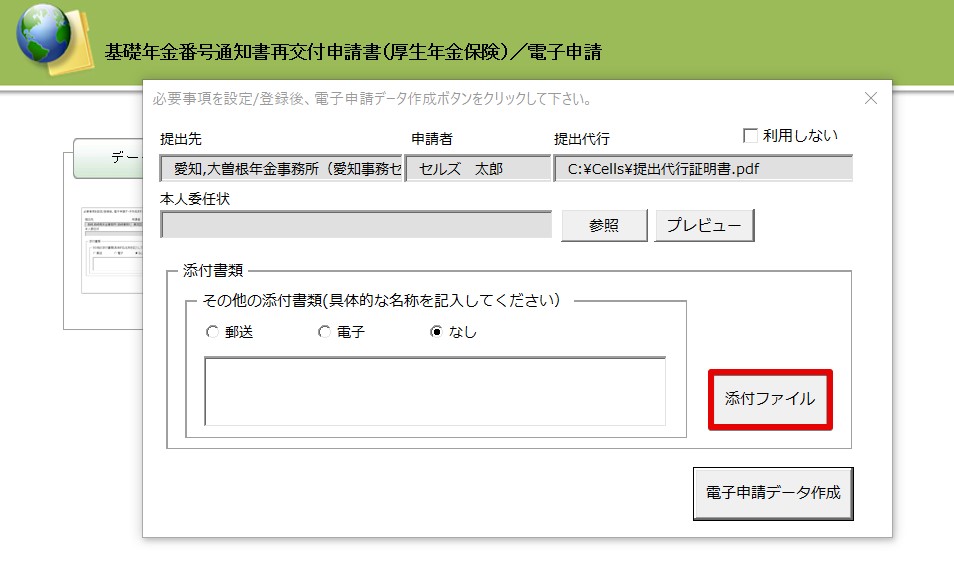Viewport: 954px width, 564px height.
Task: Check the 利用しない checkbox
Action: 750,135
